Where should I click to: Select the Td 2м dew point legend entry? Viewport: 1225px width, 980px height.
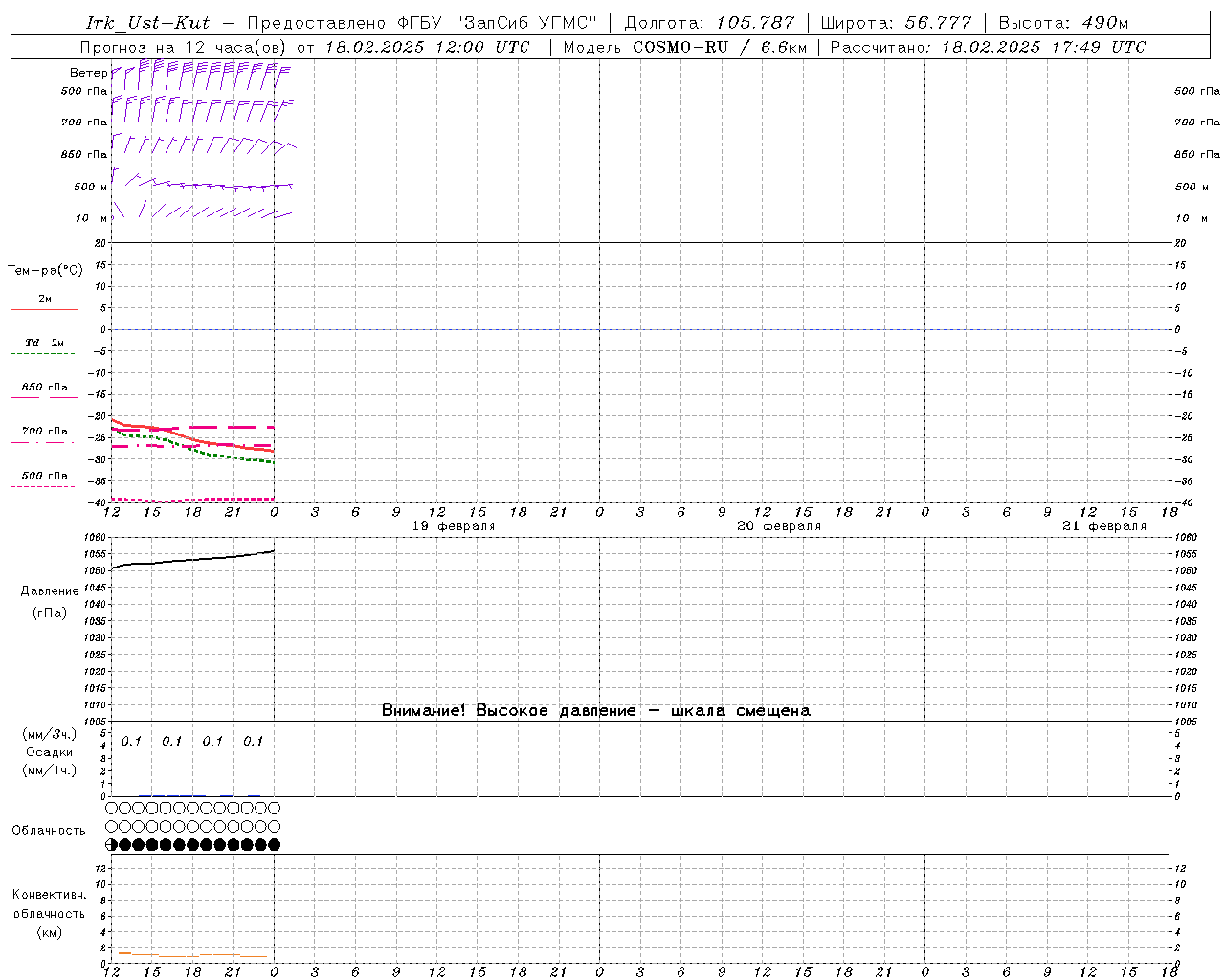tap(44, 346)
